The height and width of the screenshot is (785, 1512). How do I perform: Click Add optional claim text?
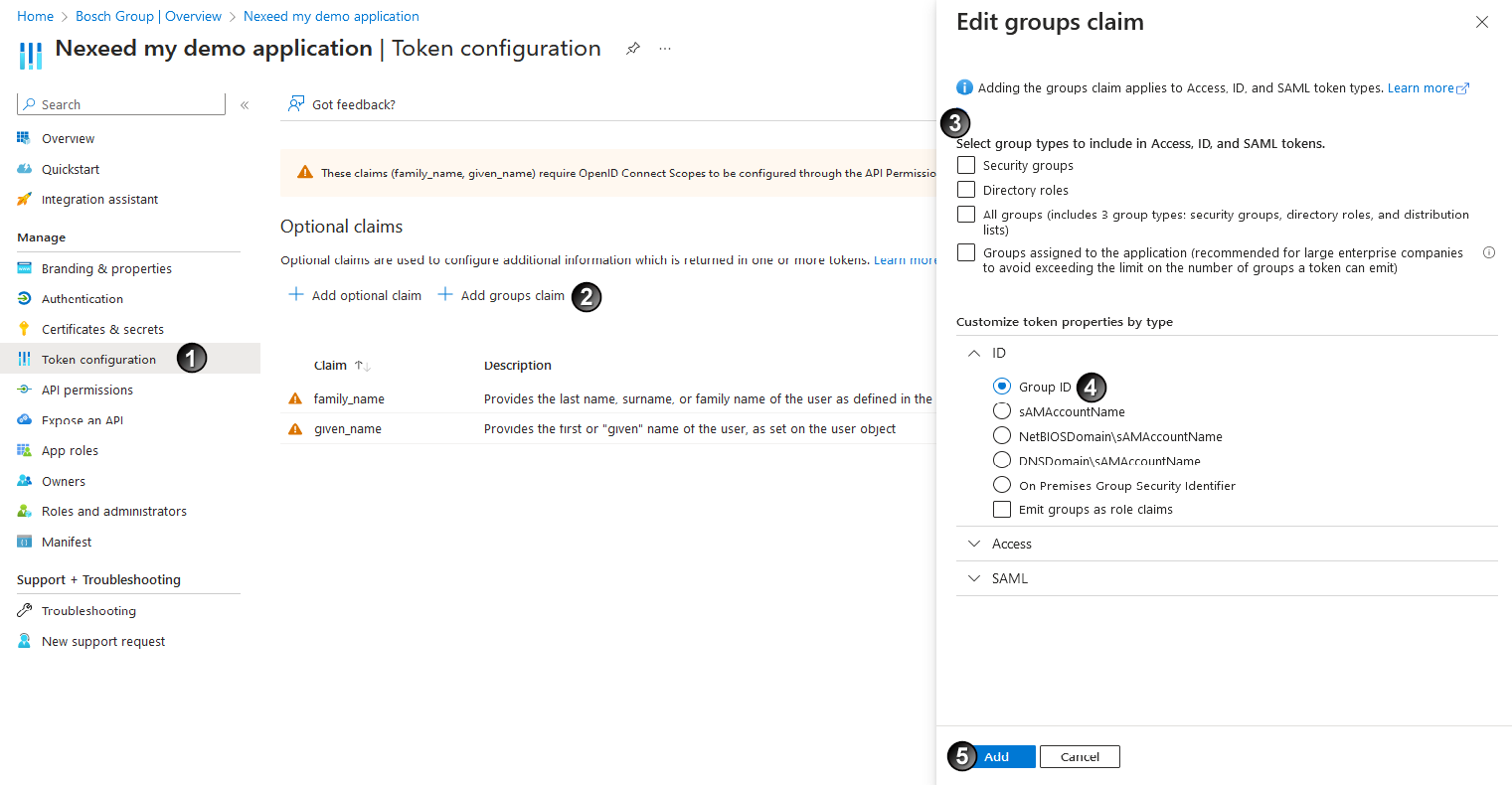tap(367, 295)
